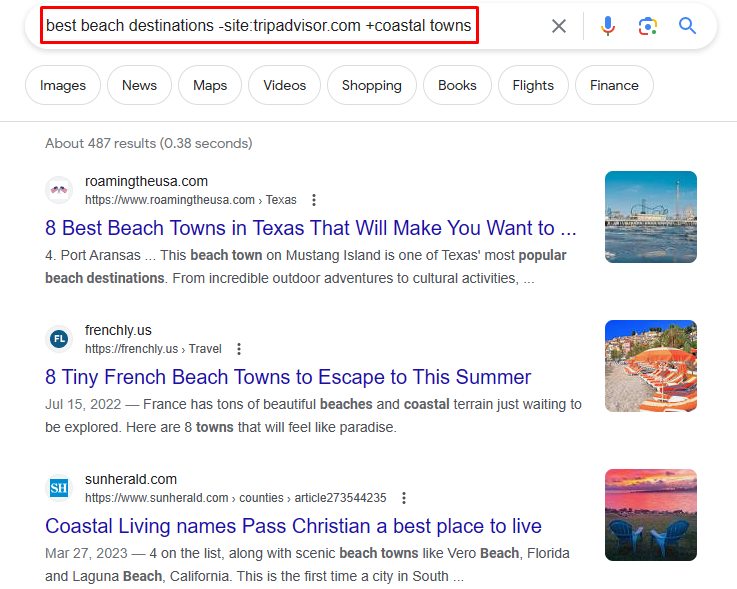Click the sunherald.com site favicon

coord(59,488)
